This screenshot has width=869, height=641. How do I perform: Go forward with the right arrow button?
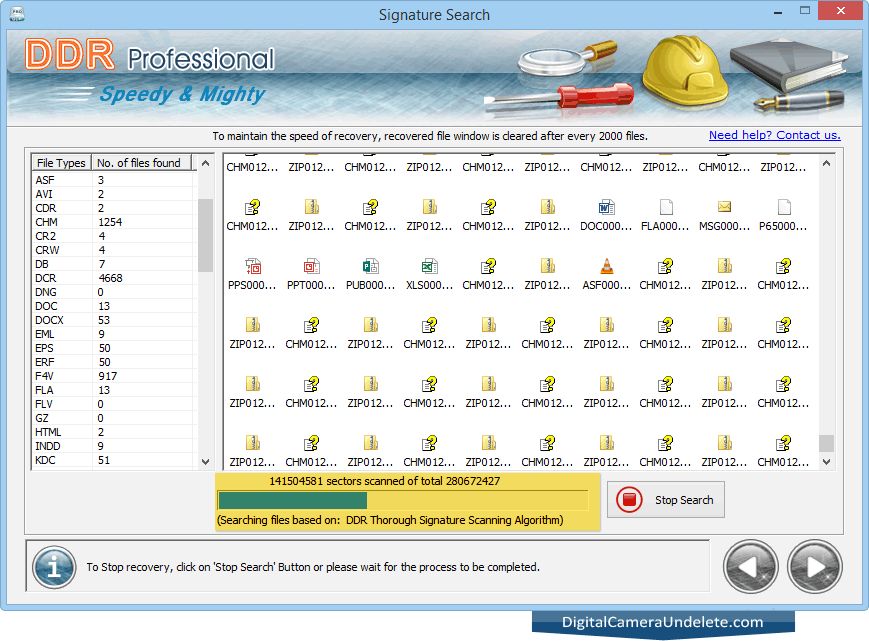(814, 567)
